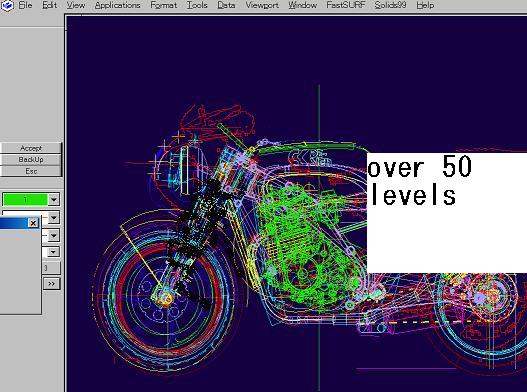Expand the dropdown directly beneath the green color selector

54,218
